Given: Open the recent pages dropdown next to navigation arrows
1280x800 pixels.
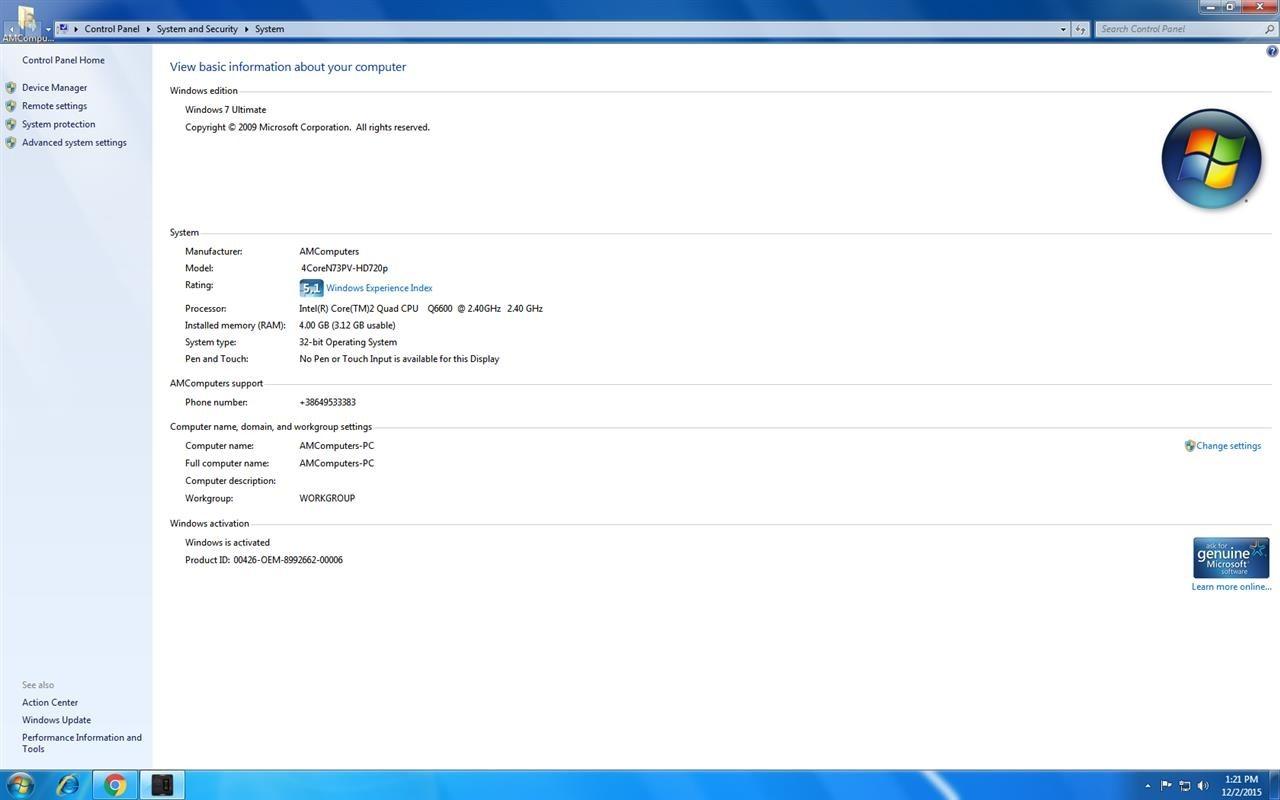Looking at the screenshot, I should [x=47, y=29].
